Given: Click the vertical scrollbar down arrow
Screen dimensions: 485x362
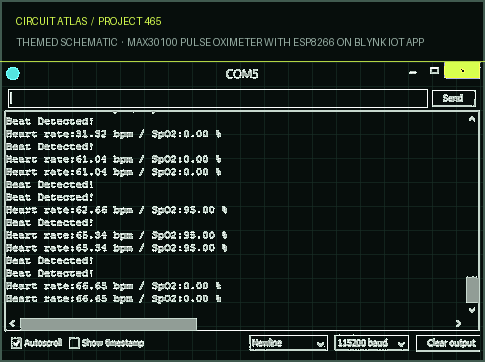Looking at the screenshot, I should click(472, 310).
